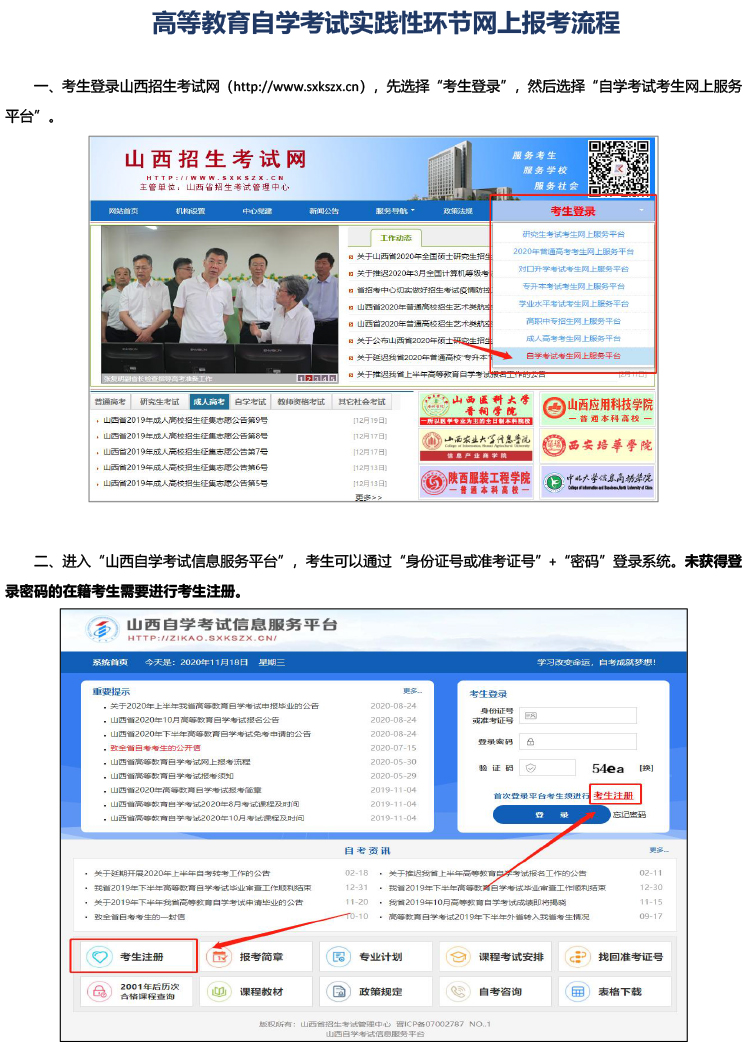Screen dimensions: 750x1042
Task: Click the calendar icon beside 报考简章
Action: [x=219, y=957]
